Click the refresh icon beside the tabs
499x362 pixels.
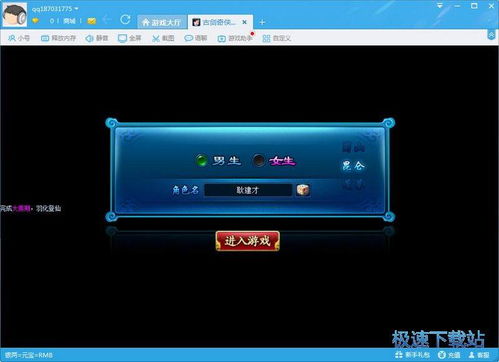125,20
